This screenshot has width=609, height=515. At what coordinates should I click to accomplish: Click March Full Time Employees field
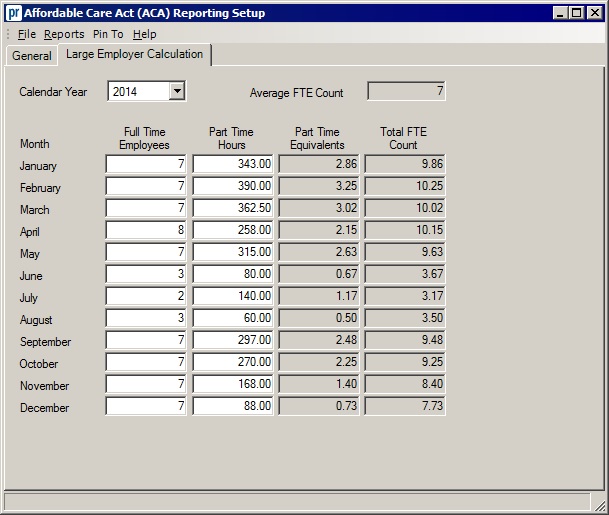(146, 208)
